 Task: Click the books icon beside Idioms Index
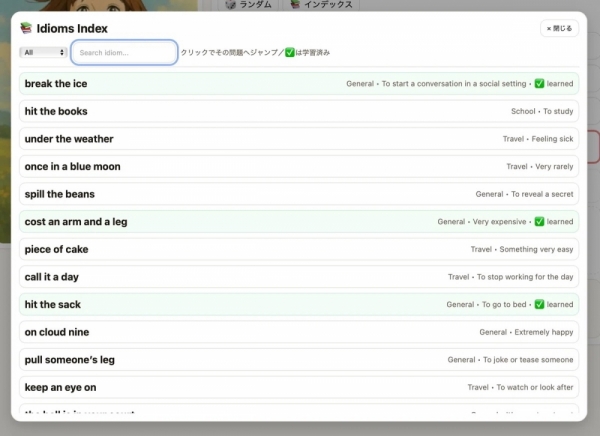[x=26, y=28]
